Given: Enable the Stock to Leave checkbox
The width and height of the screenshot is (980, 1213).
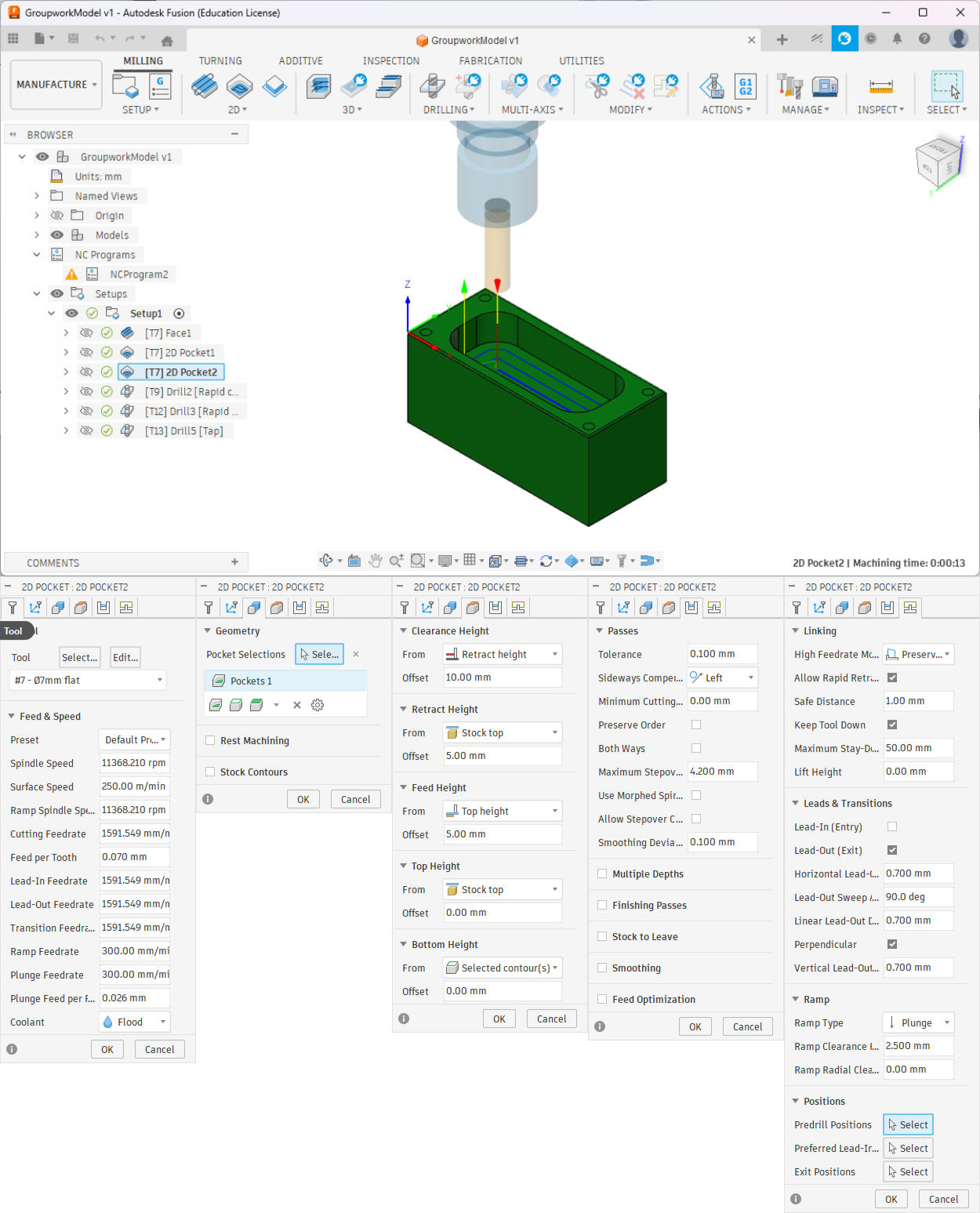Looking at the screenshot, I should tap(602, 936).
